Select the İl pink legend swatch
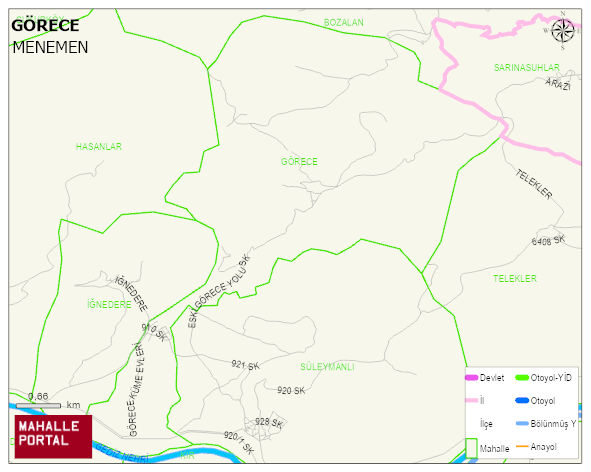This screenshot has width=591, height=472. 472,400
